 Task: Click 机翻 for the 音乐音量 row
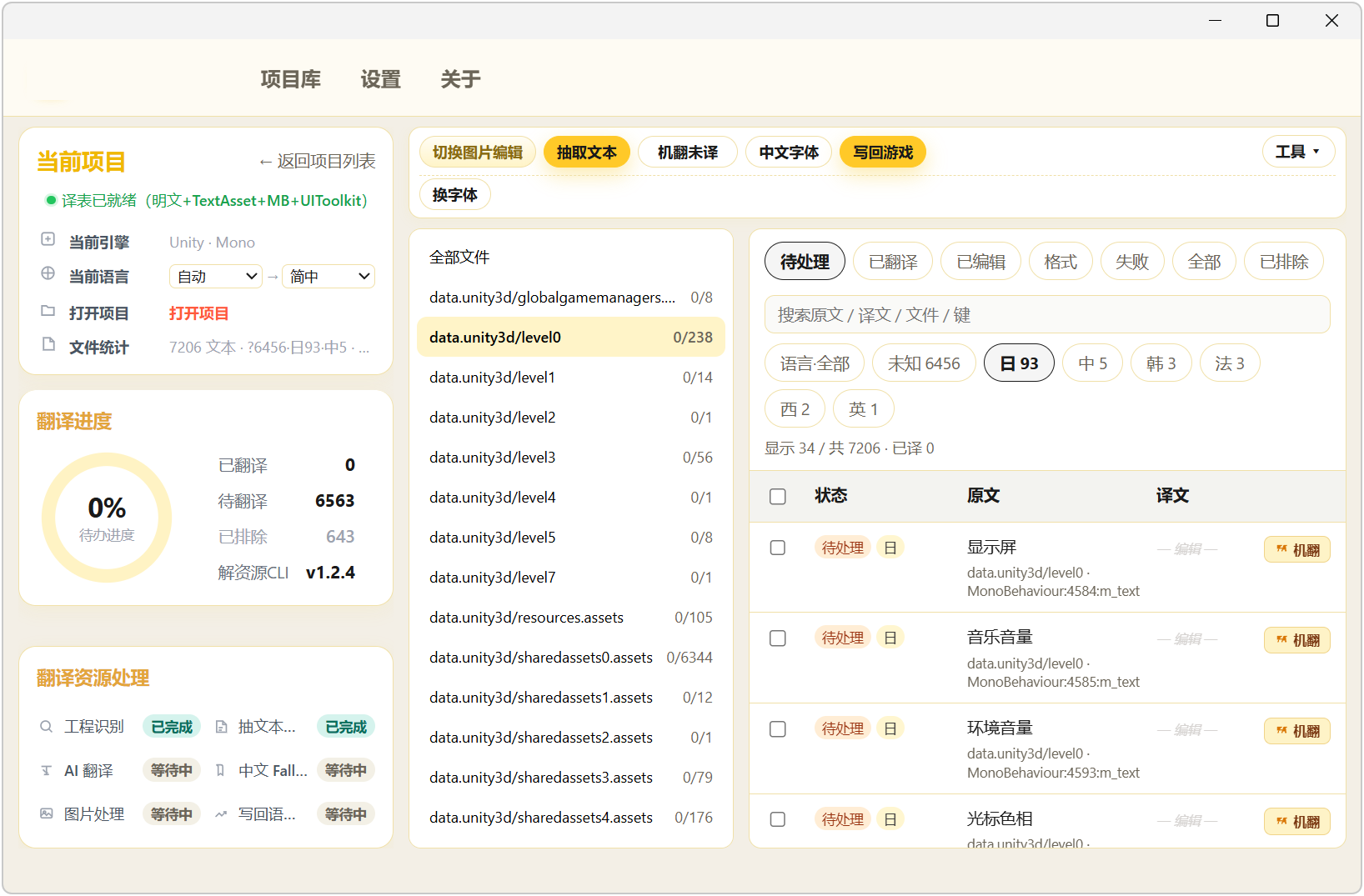[x=1297, y=640]
